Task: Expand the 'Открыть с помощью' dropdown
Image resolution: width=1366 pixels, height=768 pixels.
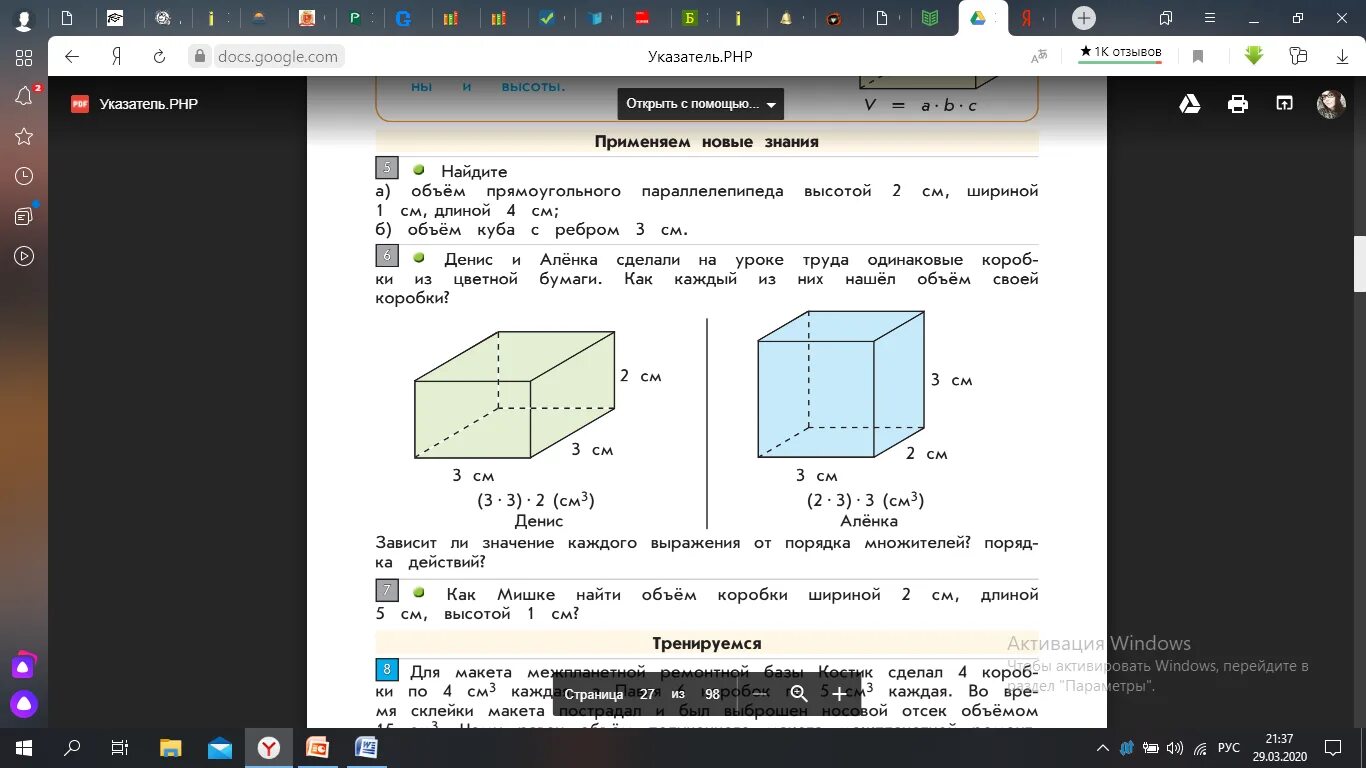Action: (700, 104)
